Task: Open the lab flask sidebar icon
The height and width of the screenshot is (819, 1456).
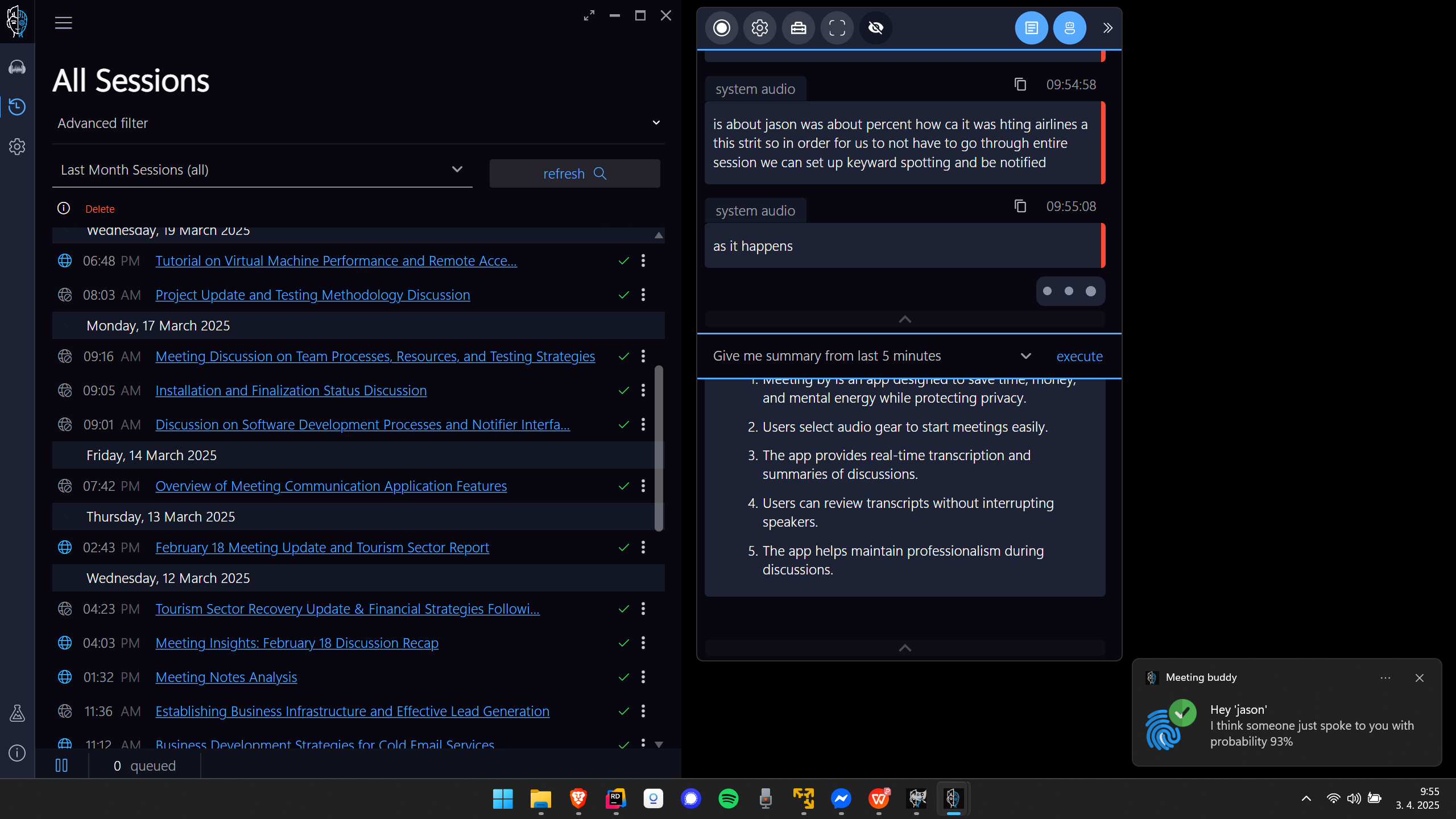Action: [x=17, y=713]
